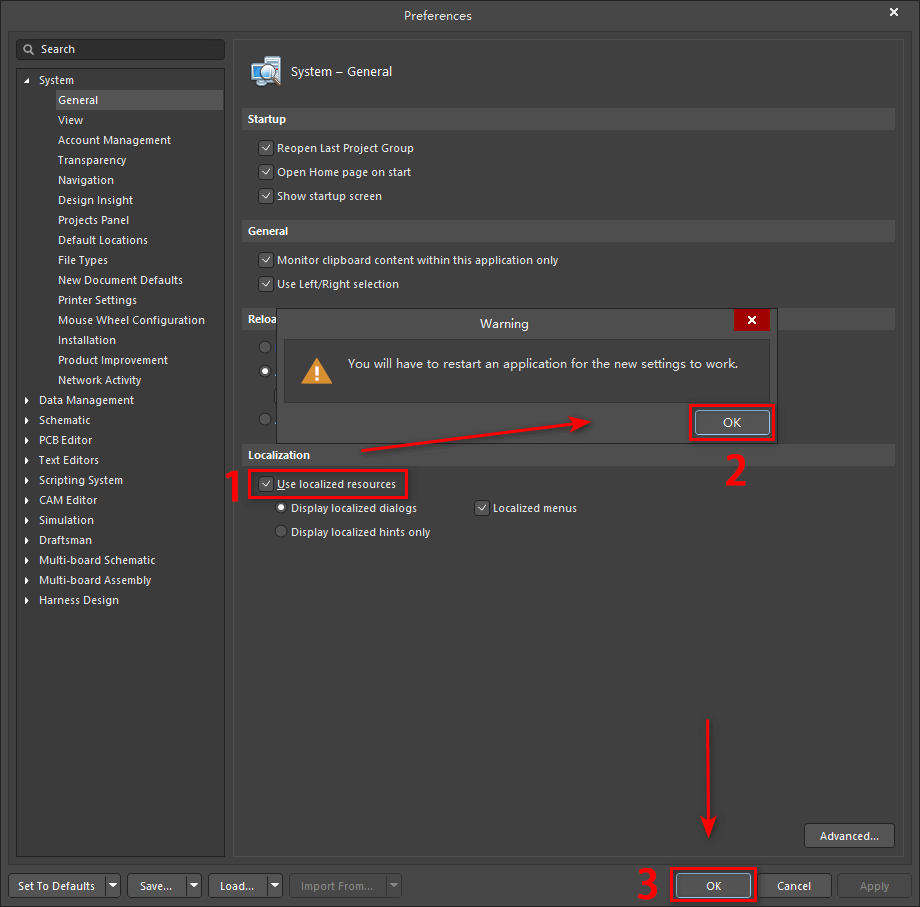920x907 pixels.
Task: Expand the Data Management node
Action: click(26, 400)
